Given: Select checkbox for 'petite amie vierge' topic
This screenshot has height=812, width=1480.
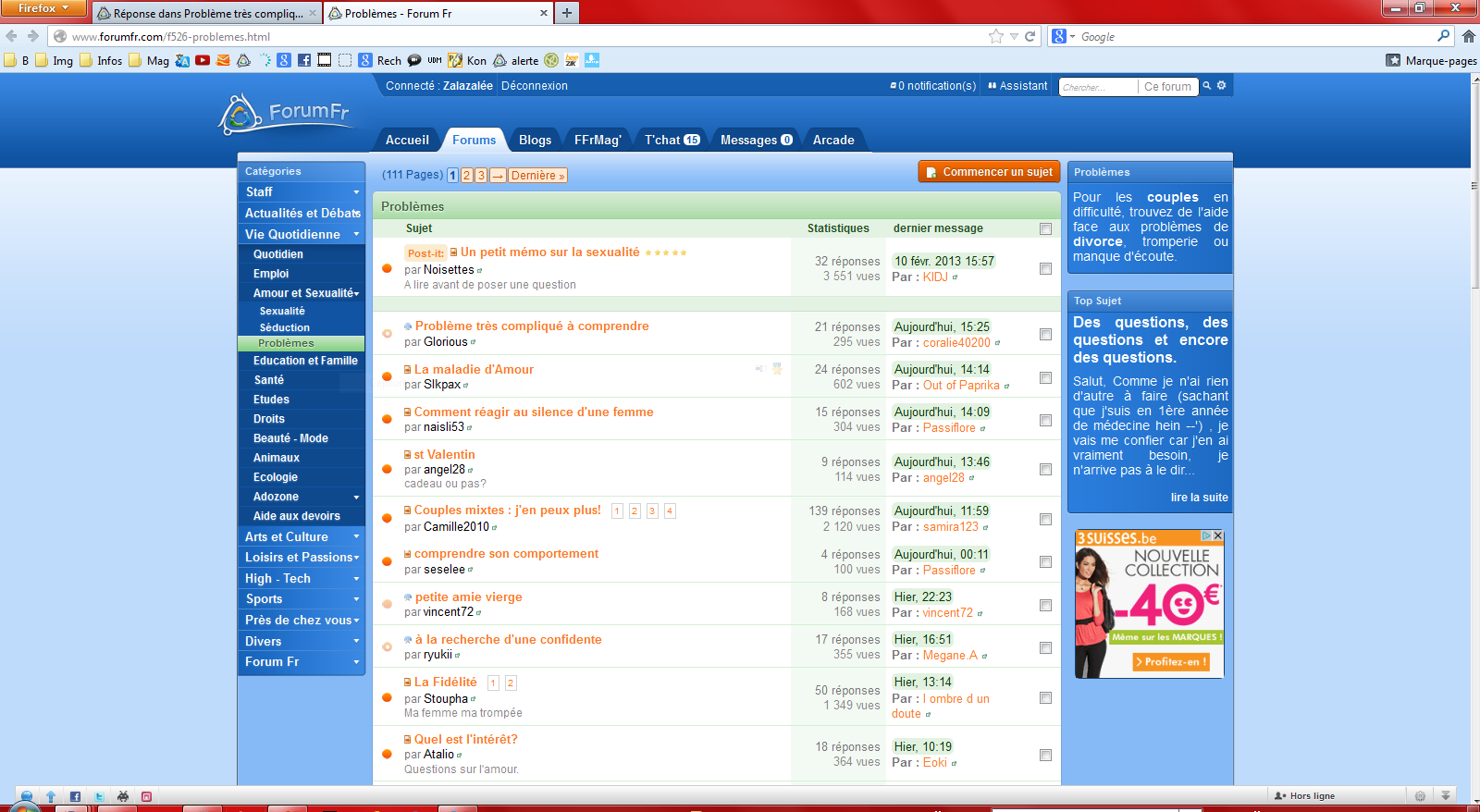Looking at the screenshot, I should click(1045, 605).
